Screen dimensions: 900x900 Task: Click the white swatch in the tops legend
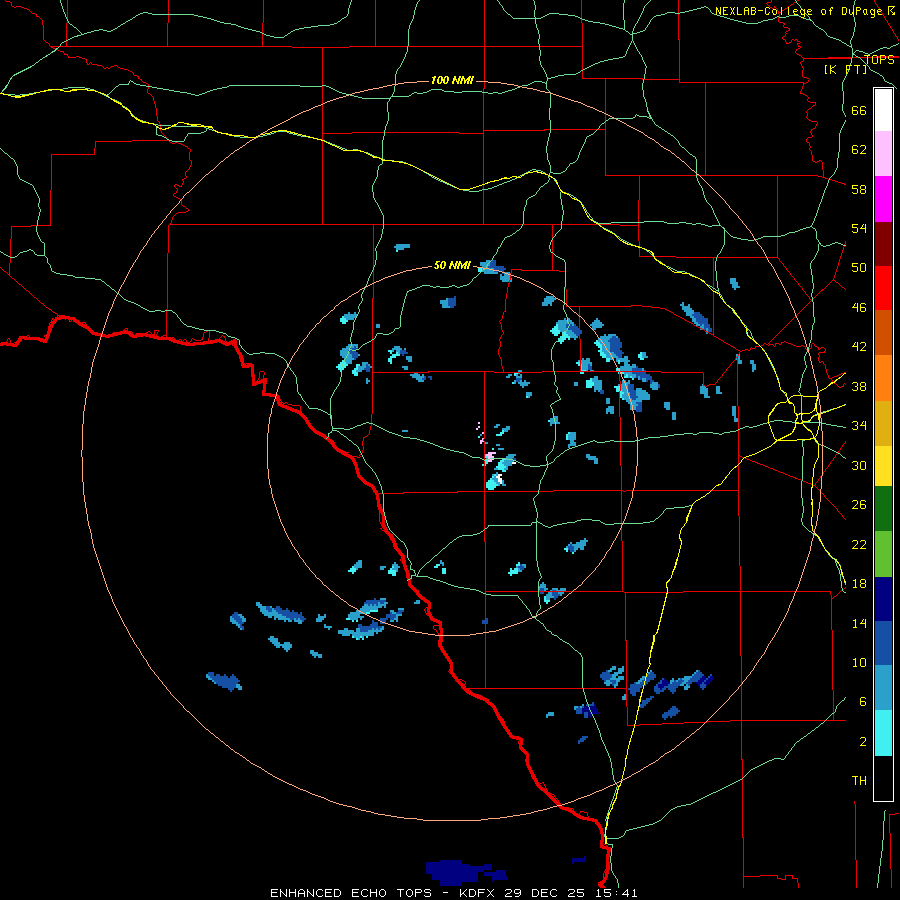point(883,110)
